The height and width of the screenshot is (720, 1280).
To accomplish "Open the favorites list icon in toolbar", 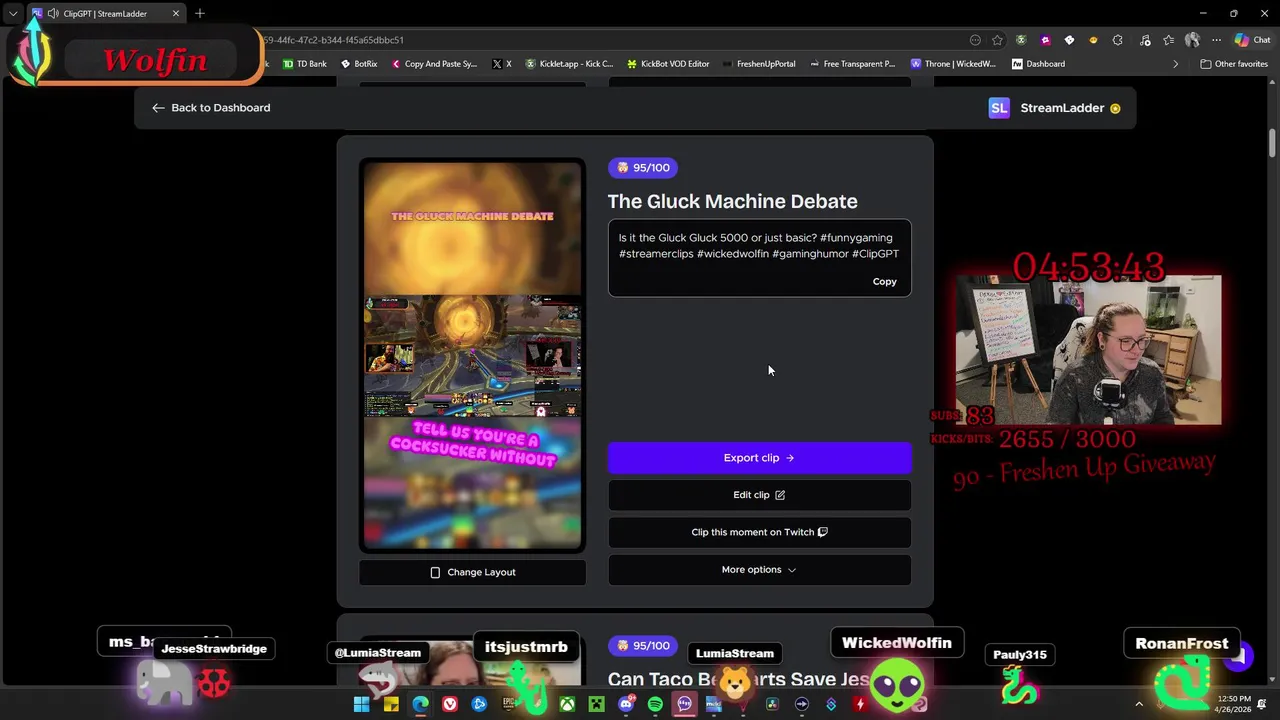I will coord(1168,40).
